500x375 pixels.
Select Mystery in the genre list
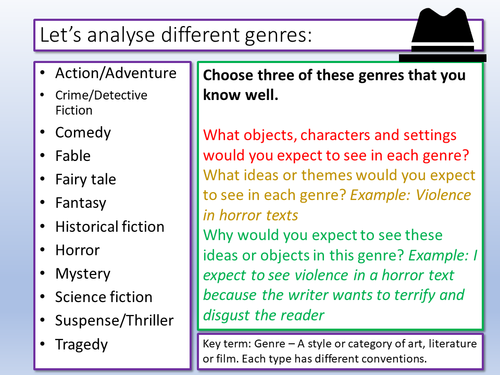point(83,274)
